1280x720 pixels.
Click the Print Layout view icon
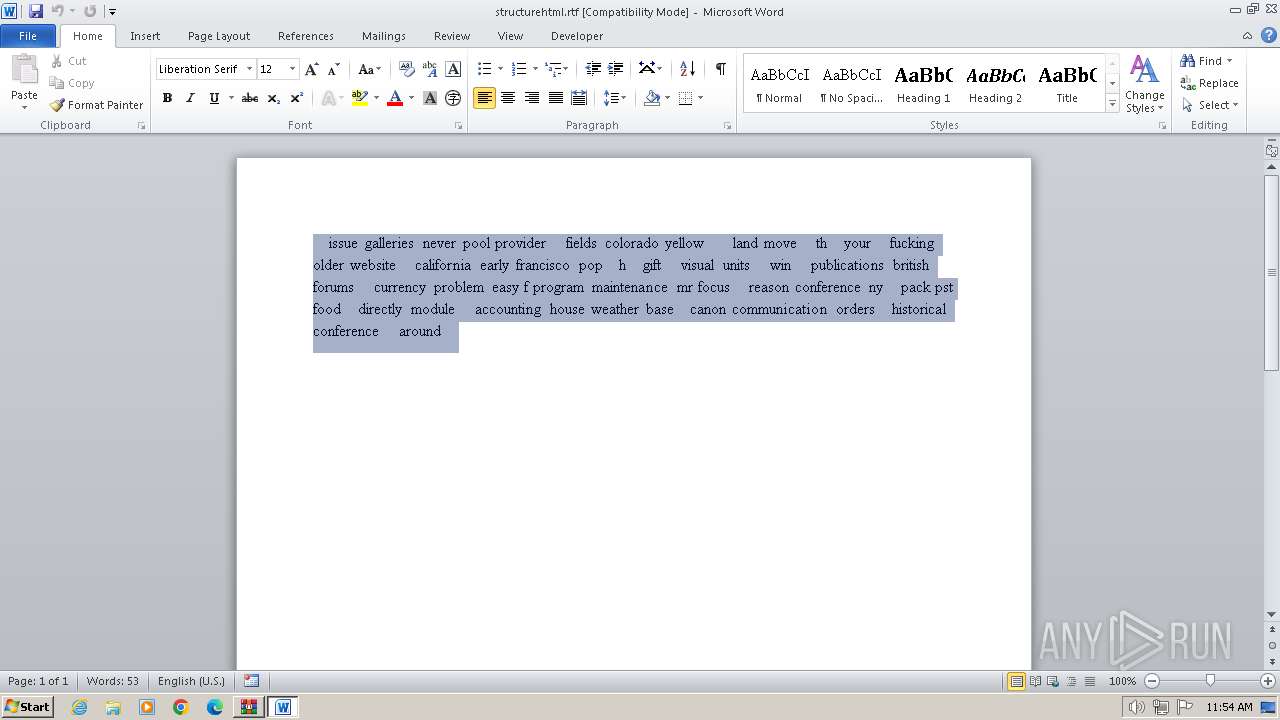(x=1016, y=681)
